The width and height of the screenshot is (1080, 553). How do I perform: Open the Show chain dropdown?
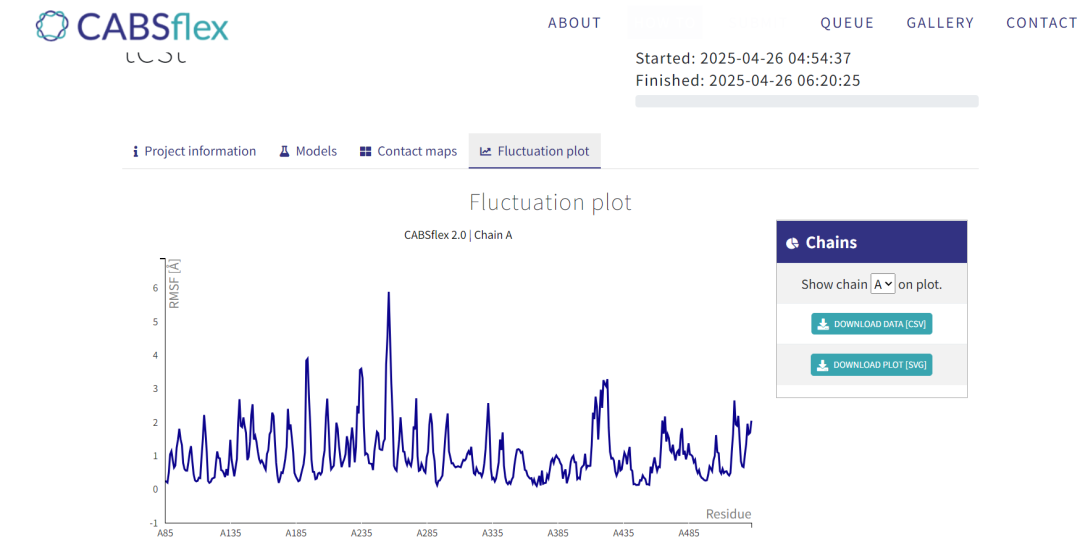point(882,284)
